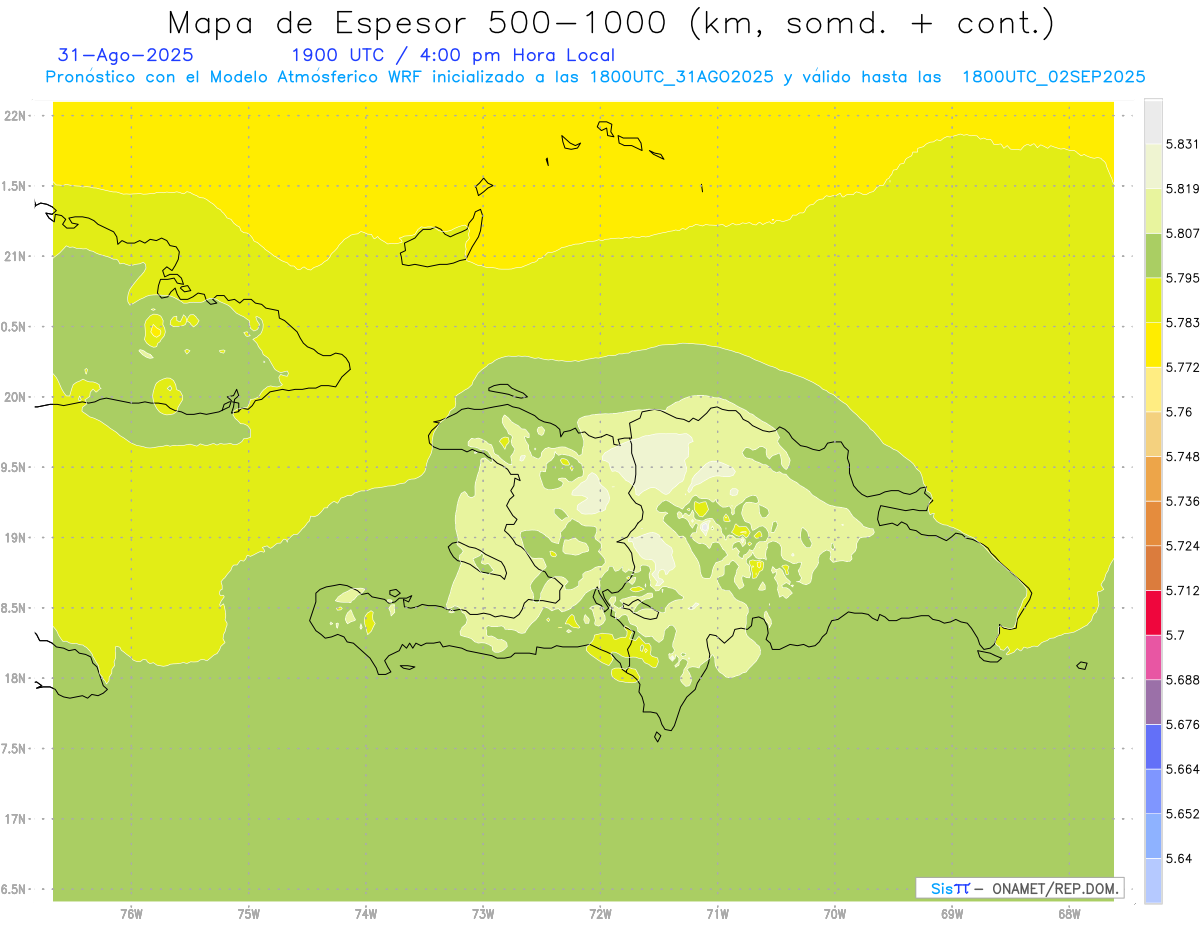This screenshot has height=927, width=1200.
Task: Click the "ONAMET/REP.DOM." credit label
Action: point(1056,888)
